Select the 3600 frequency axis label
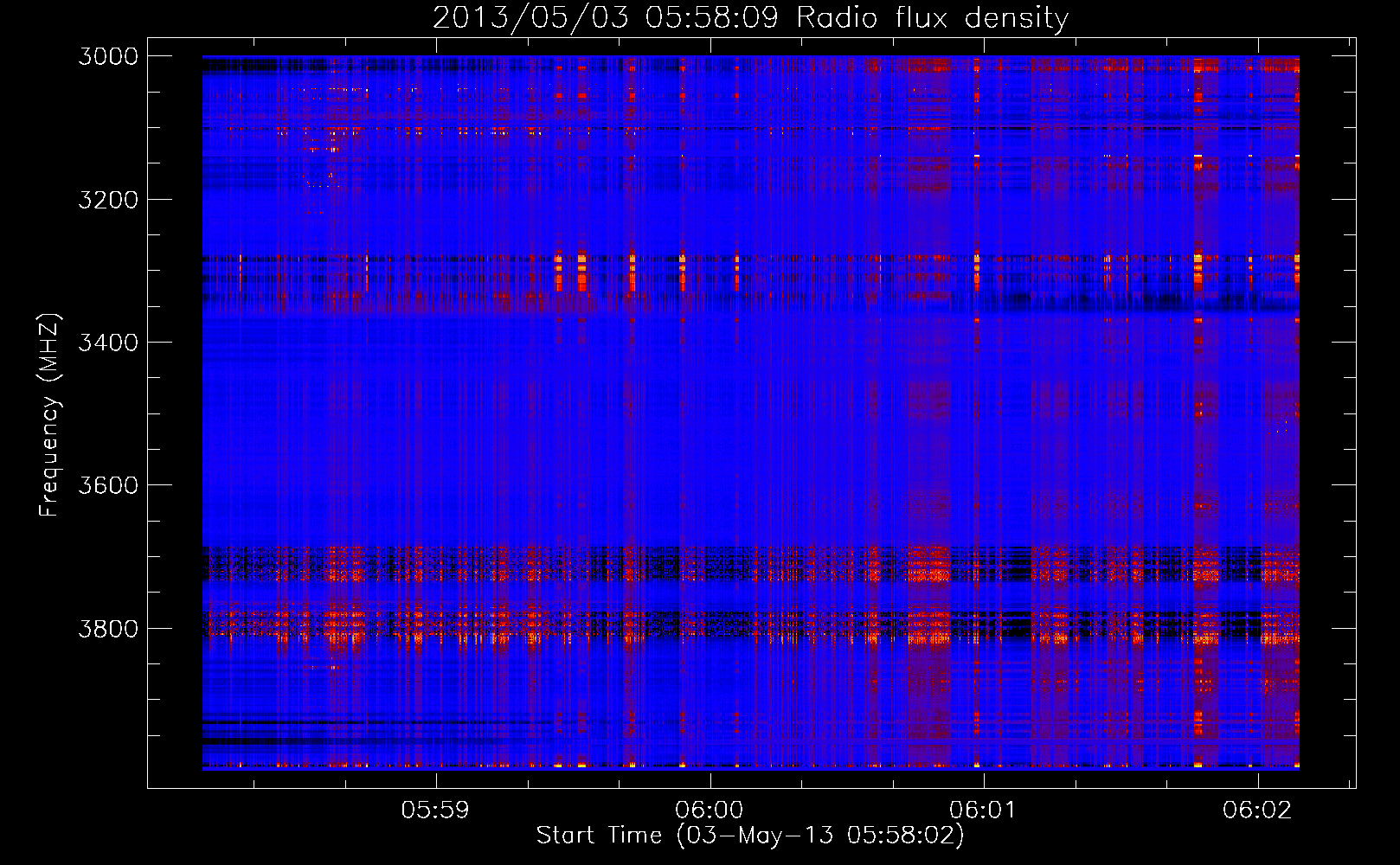 tap(108, 485)
